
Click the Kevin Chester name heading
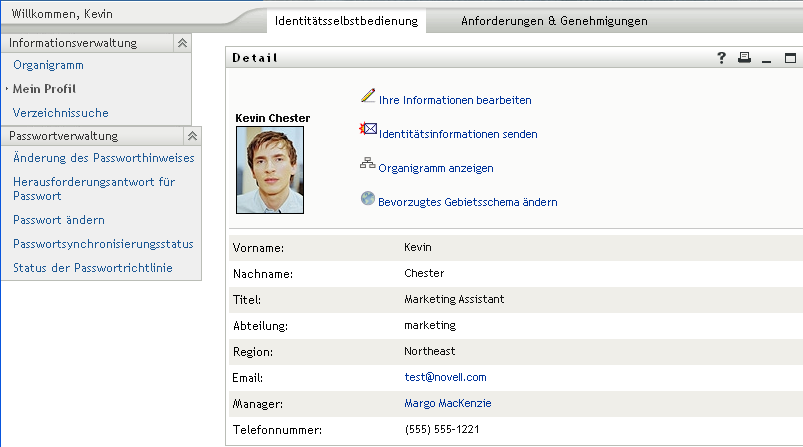tap(272, 118)
